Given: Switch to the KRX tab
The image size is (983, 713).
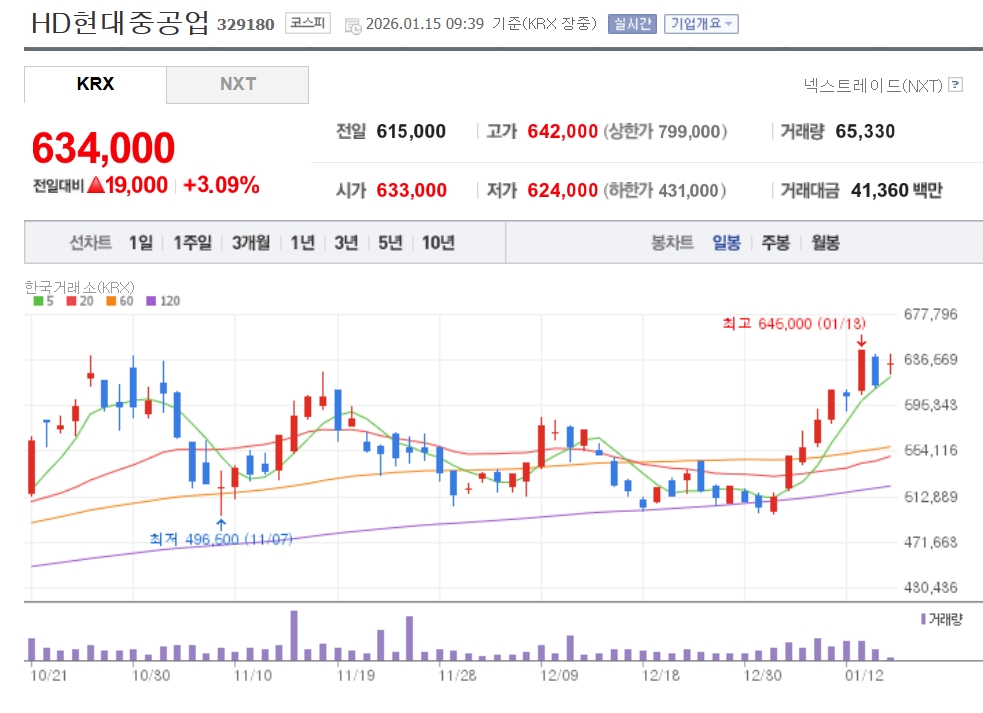Looking at the screenshot, I should click(95, 84).
